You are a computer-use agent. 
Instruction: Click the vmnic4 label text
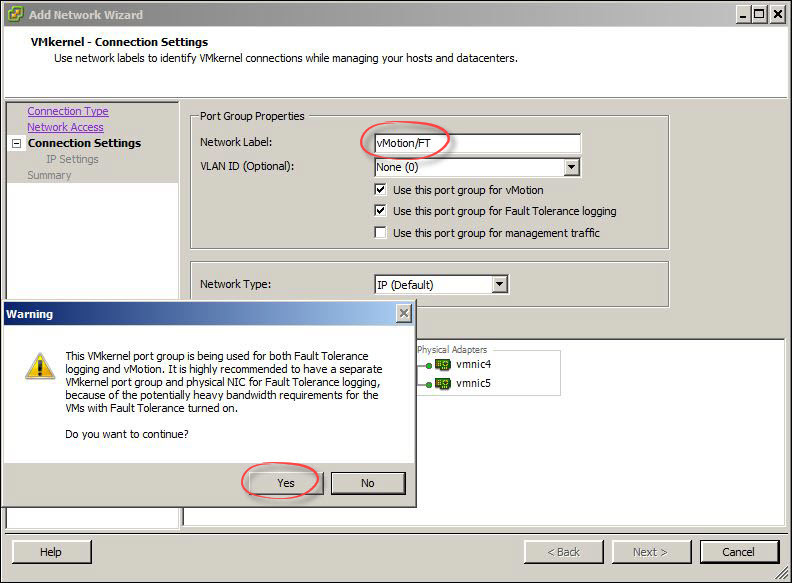tap(473, 364)
